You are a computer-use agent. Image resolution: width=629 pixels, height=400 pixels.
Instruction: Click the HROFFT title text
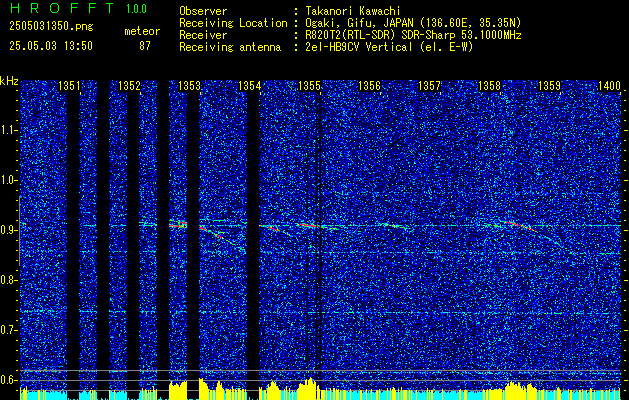click(x=62, y=8)
